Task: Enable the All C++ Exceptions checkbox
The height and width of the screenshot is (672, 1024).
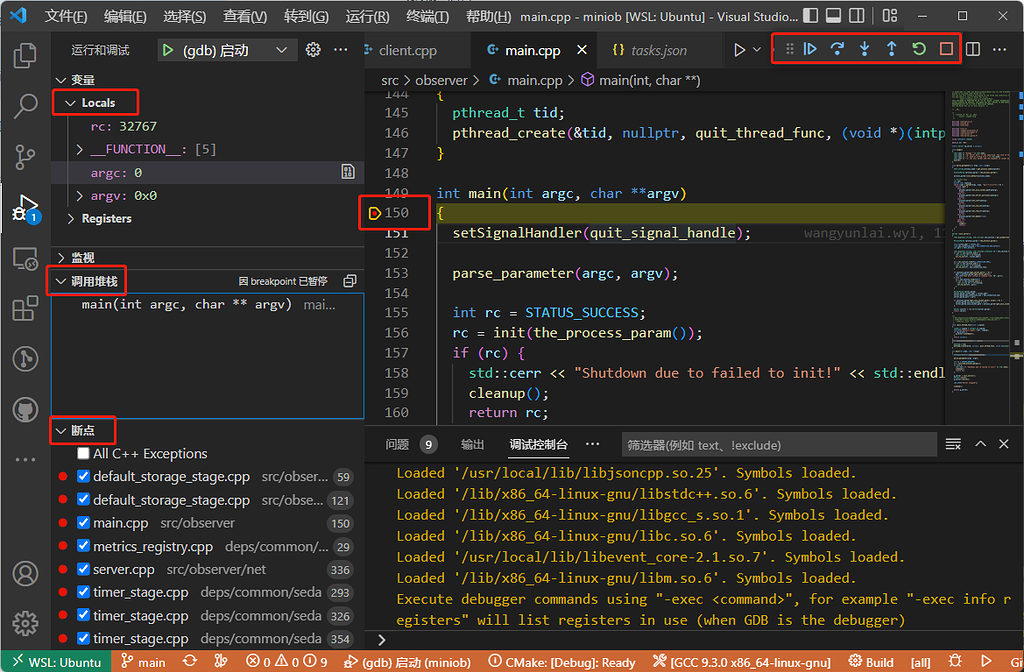Action: point(83,453)
